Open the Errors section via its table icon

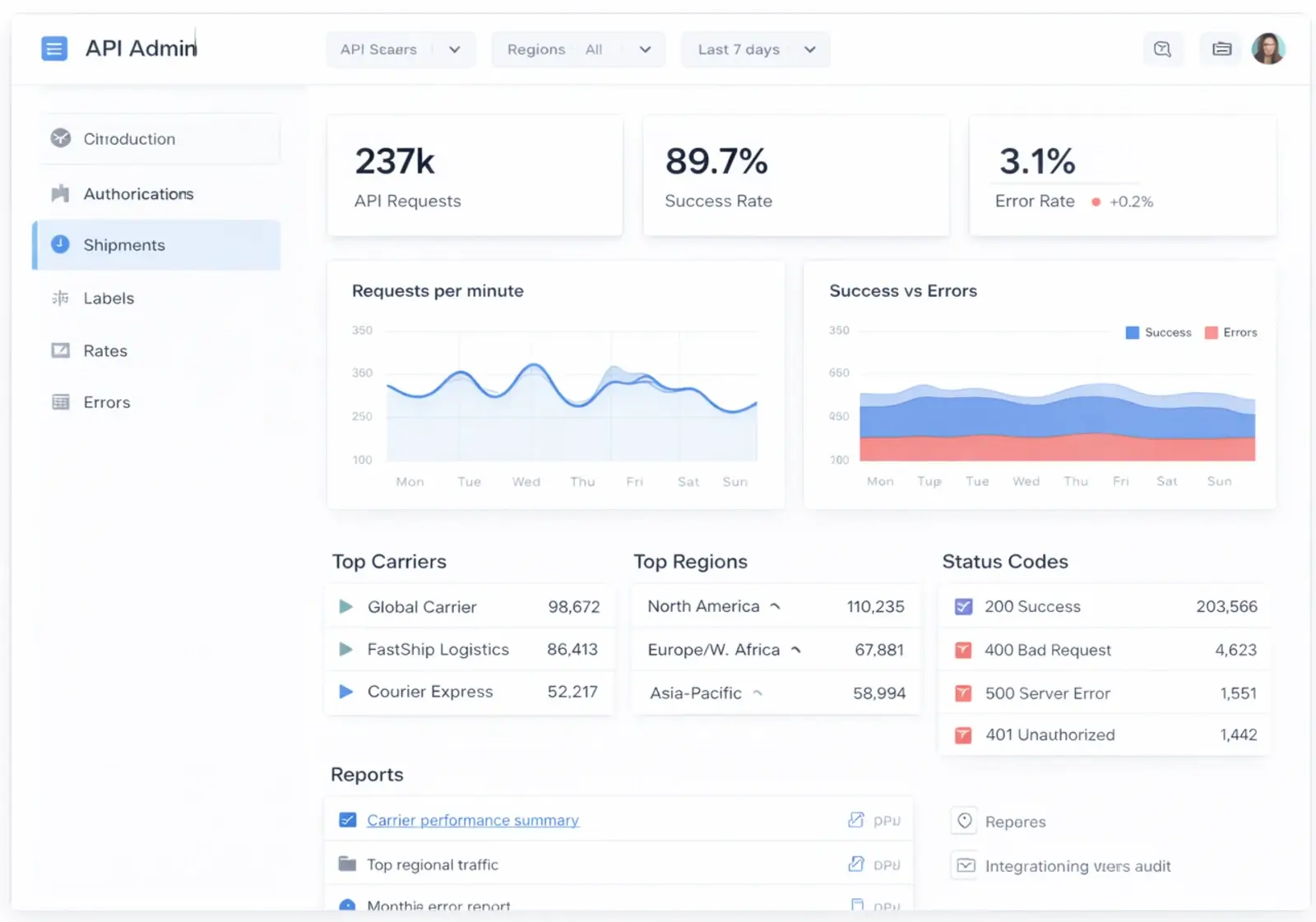60,401
